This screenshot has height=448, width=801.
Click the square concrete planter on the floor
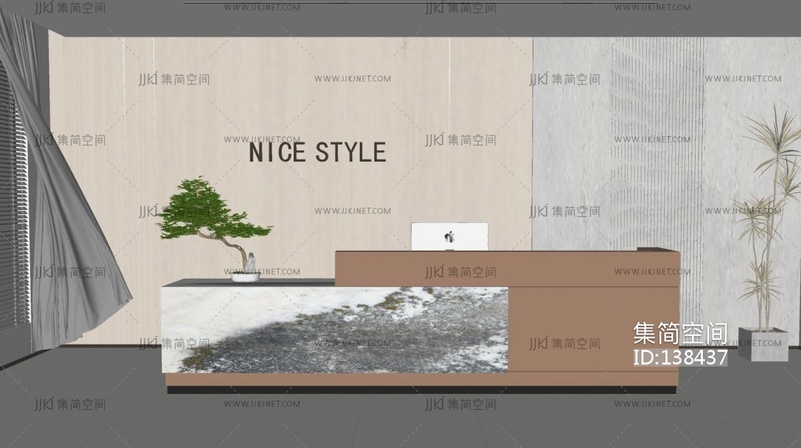[x=763, y=343]
